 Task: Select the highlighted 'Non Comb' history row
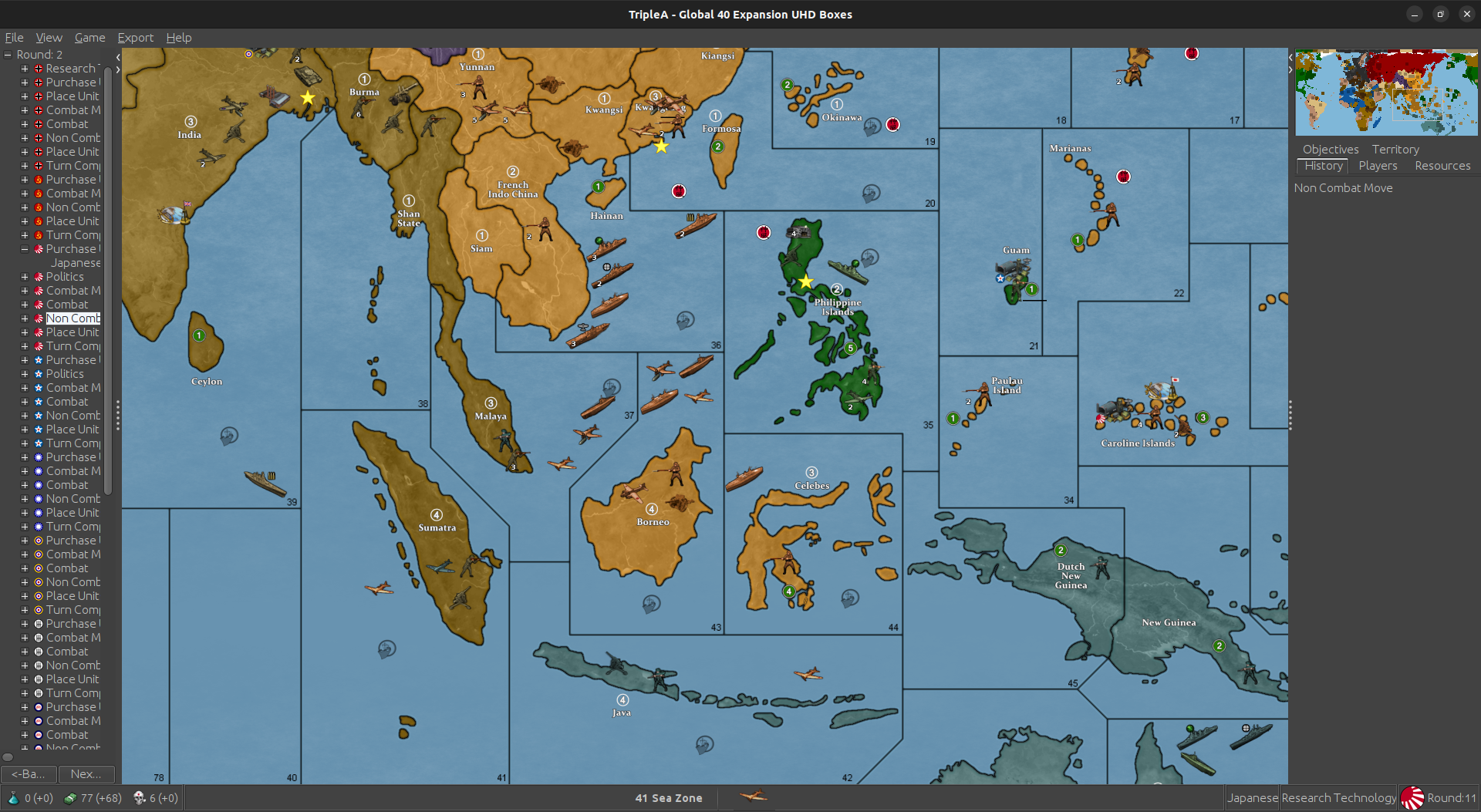pyautogui.click(x=73, y=318)
